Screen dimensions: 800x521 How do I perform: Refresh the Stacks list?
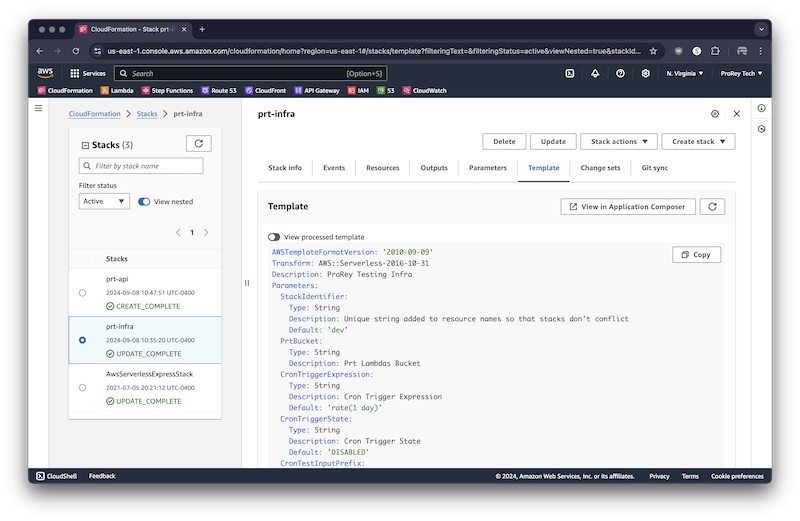[198, 144]
